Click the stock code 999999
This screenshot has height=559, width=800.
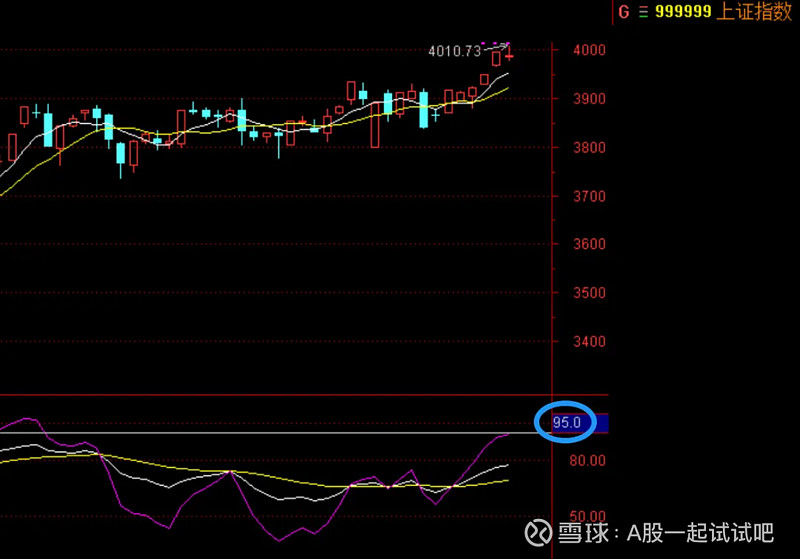[683, 11]
